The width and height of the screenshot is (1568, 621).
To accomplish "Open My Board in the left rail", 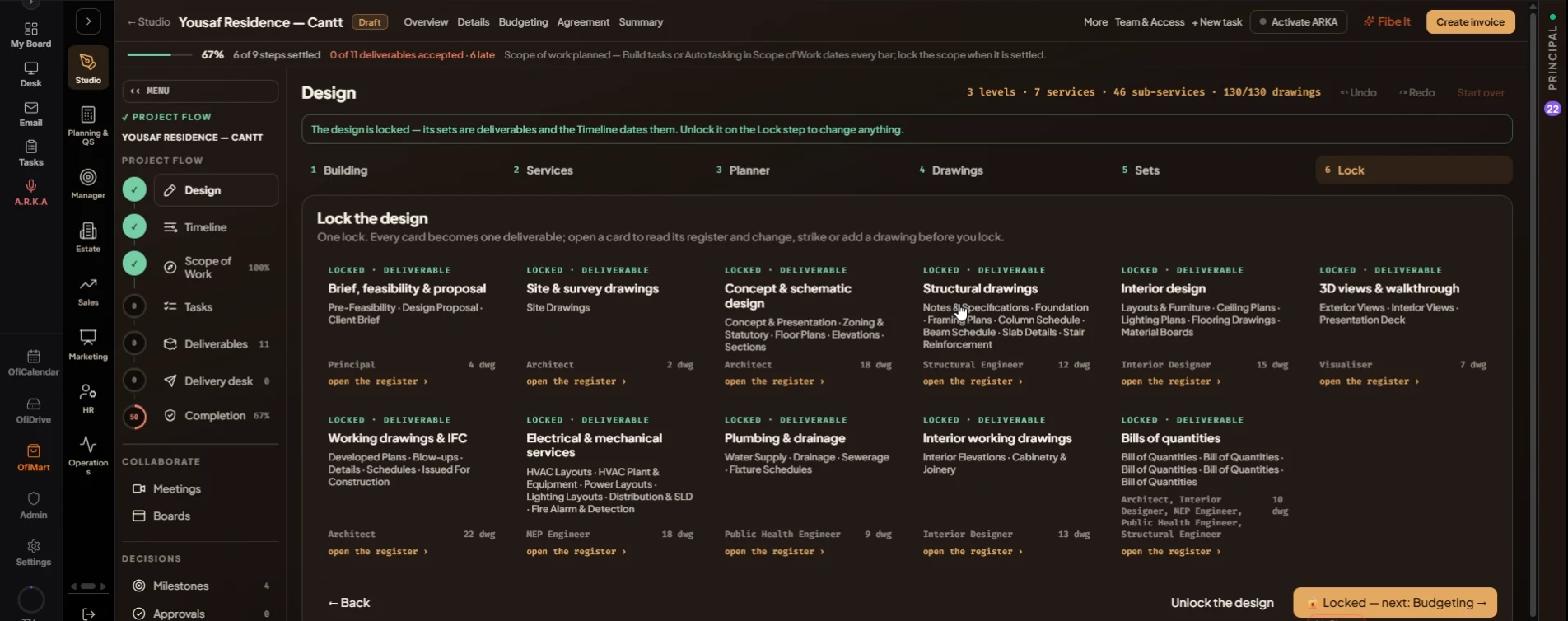I will point(30,35).
